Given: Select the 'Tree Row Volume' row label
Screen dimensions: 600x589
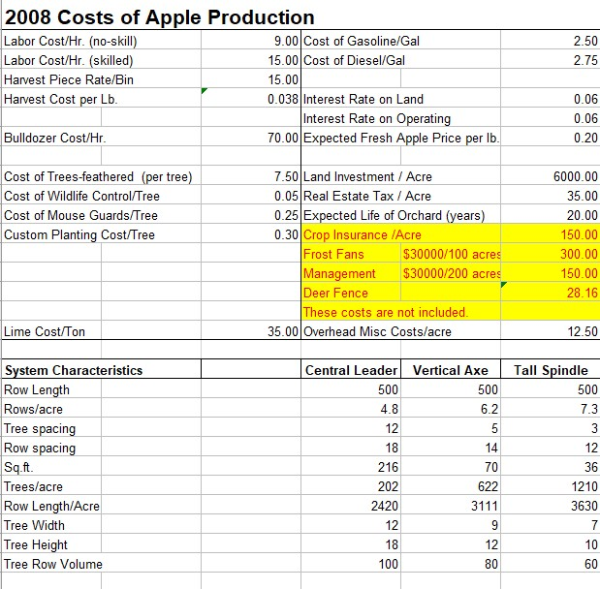Looking at the screenshot, I should click(x=53, y=564).
